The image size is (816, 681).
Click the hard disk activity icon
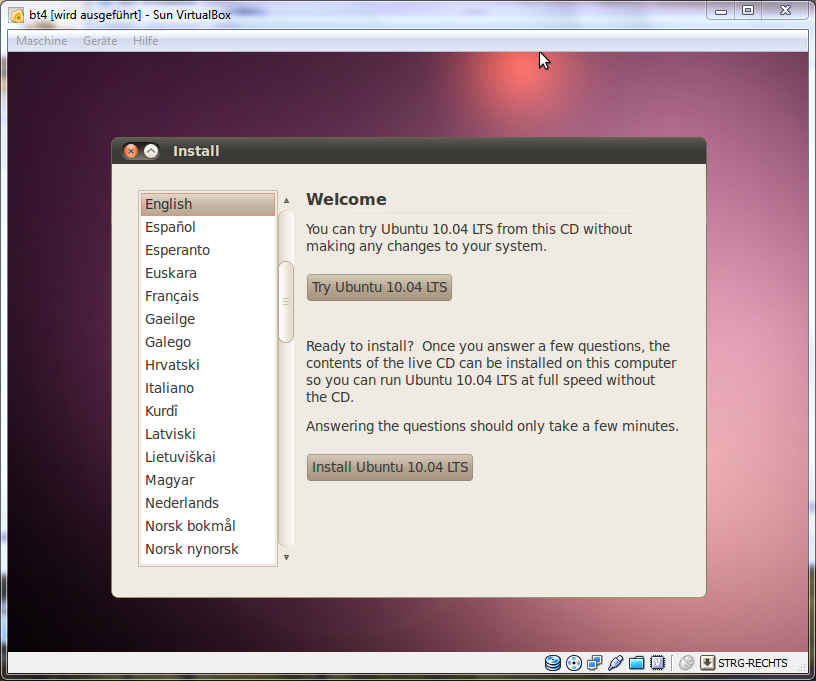pyautogui.click(x=553, y=663)
